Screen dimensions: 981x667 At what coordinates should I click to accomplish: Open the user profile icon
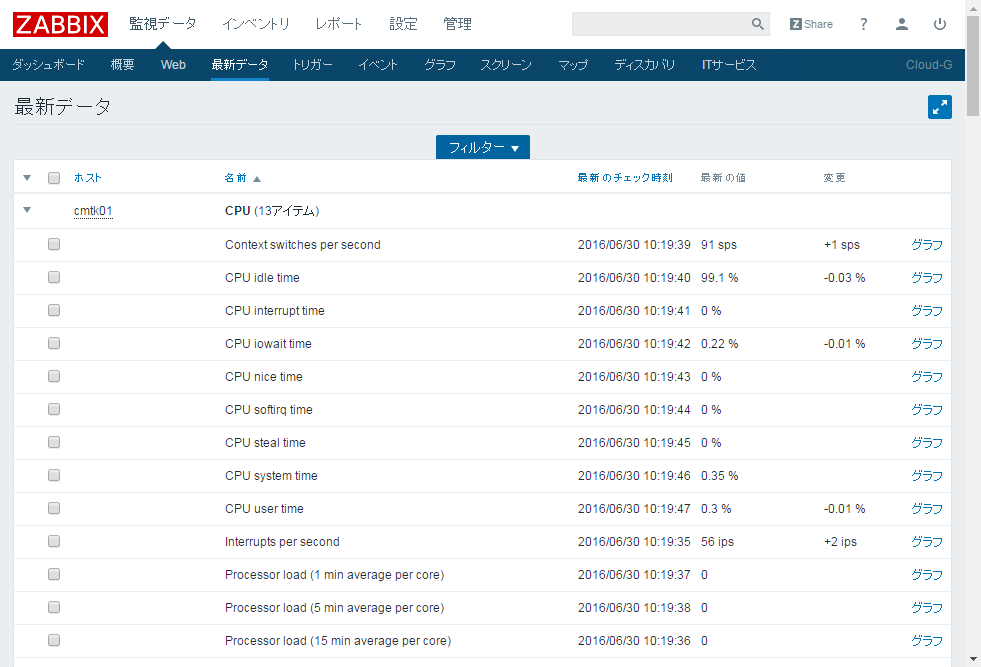coord(901,23)
